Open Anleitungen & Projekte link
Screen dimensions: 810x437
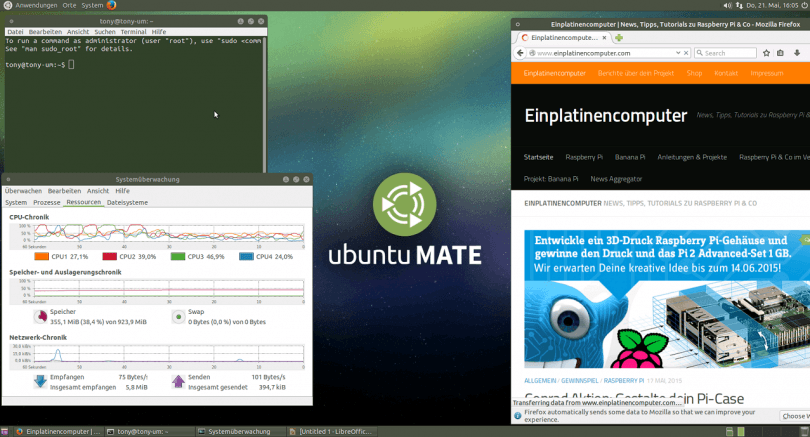(x=692, y=157)
